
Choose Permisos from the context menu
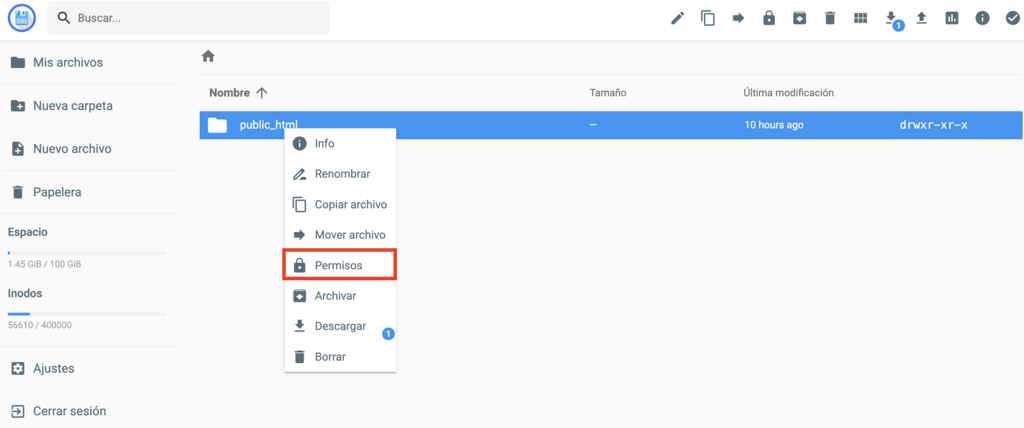coord(340,265)
